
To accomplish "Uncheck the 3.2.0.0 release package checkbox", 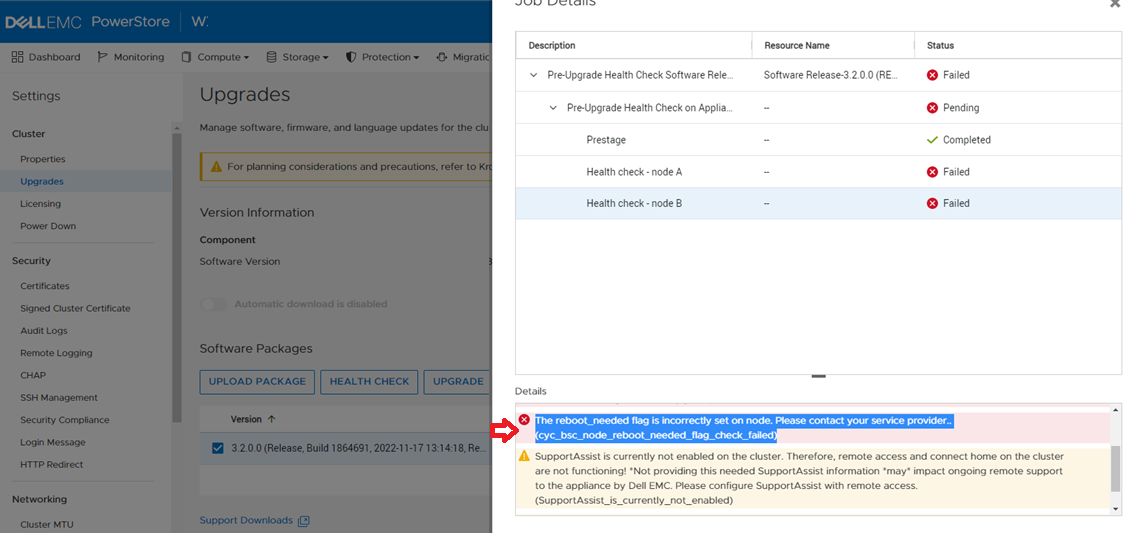I will point(218,448).
